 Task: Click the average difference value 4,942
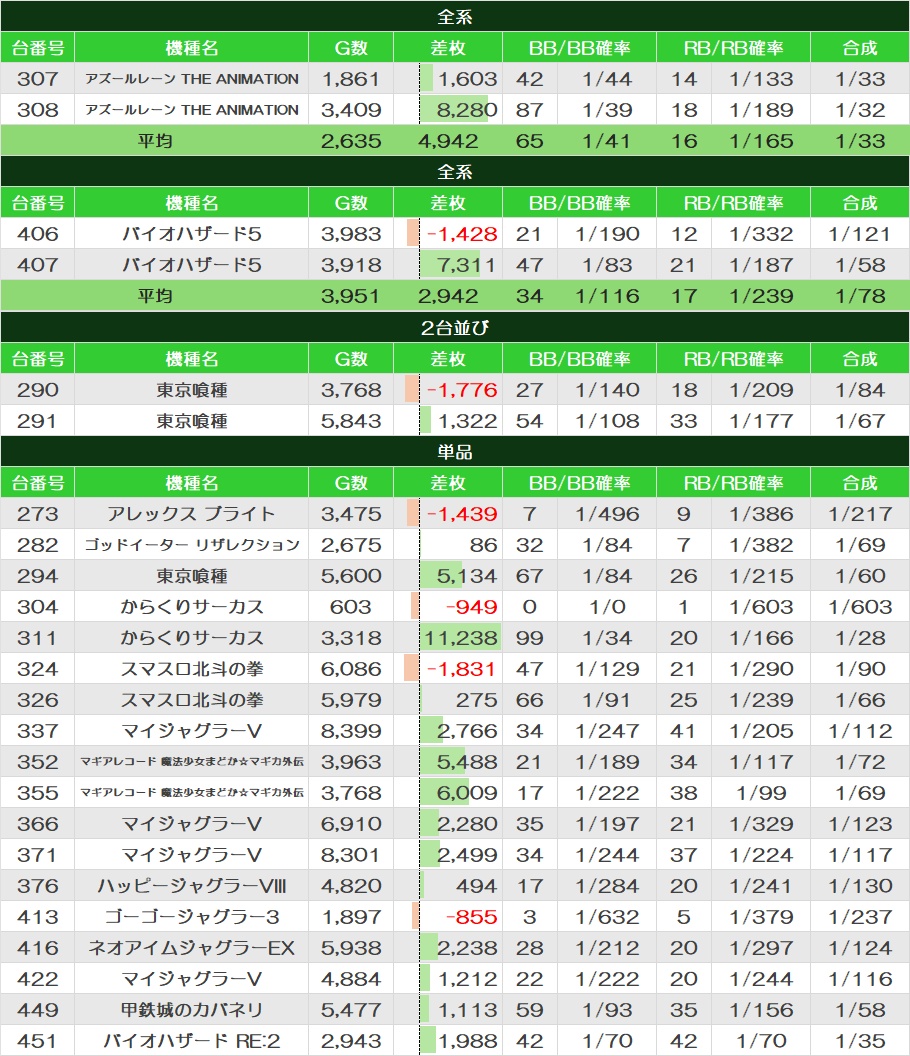pyautogui.click(x=448, y=141)
